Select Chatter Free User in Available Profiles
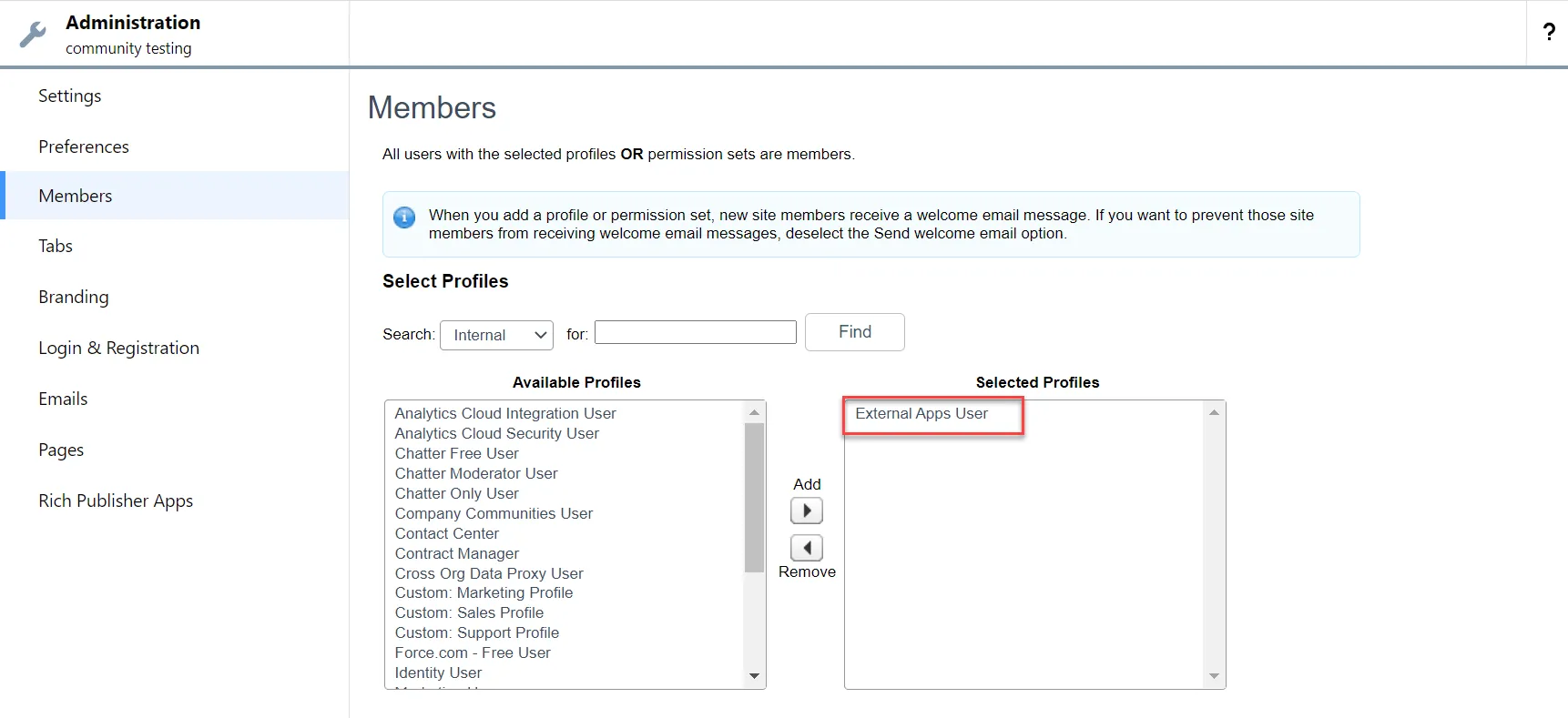This screenshot has width=1568, height=718. pyautogui.click(x=457, y=453)
